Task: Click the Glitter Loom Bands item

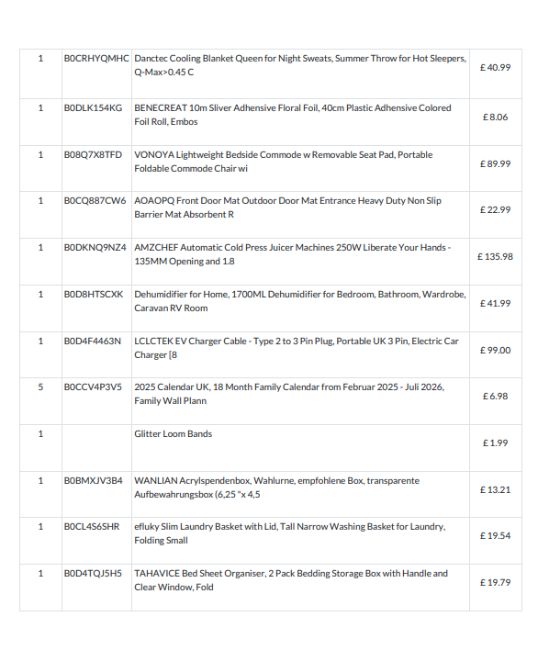Action: click(173, 434)
